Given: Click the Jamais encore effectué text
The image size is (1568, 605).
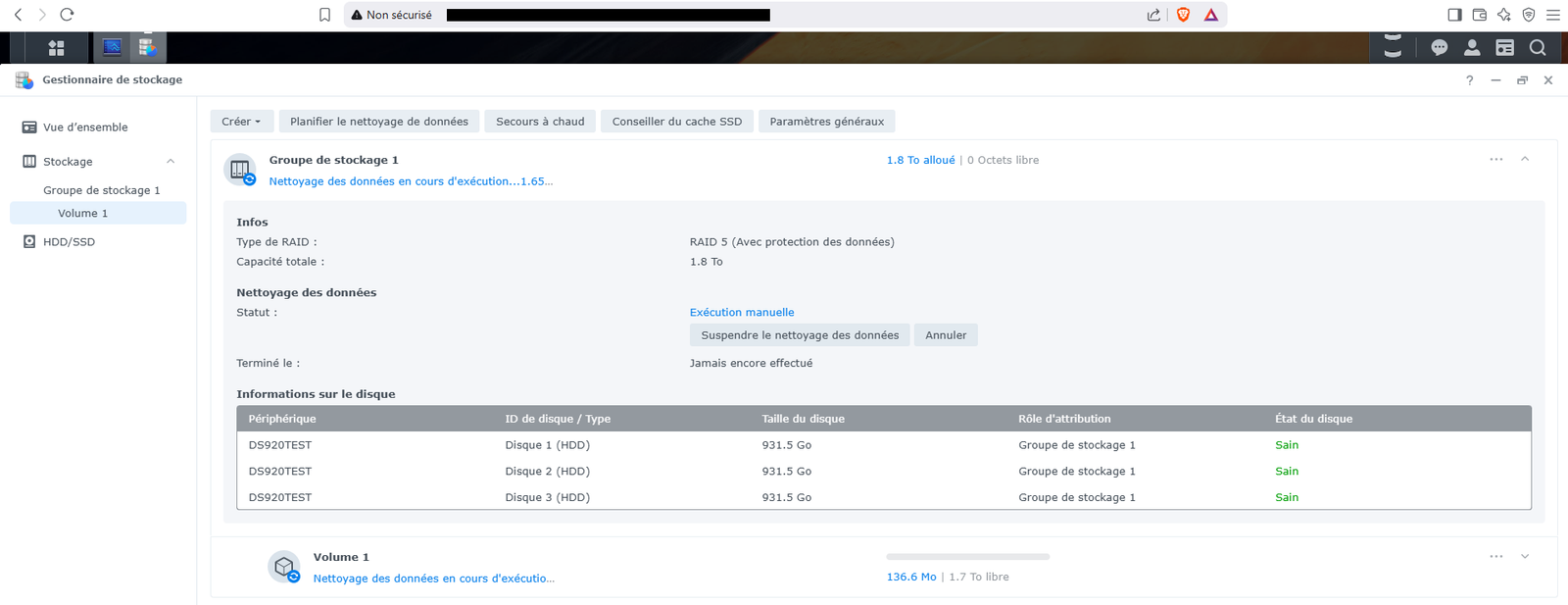Looking at the screenshot, I should (751, 364).
